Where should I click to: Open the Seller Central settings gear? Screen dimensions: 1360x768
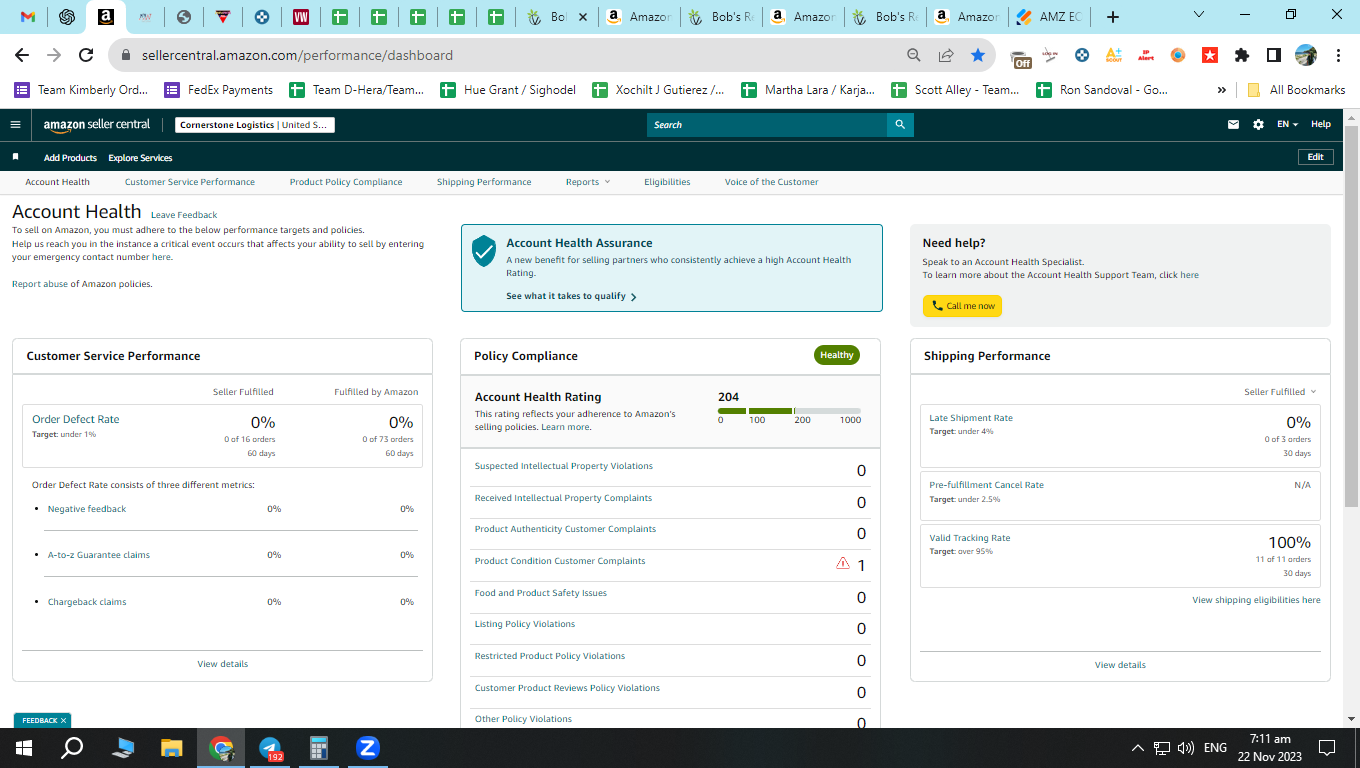click(x=1258, y=125)
